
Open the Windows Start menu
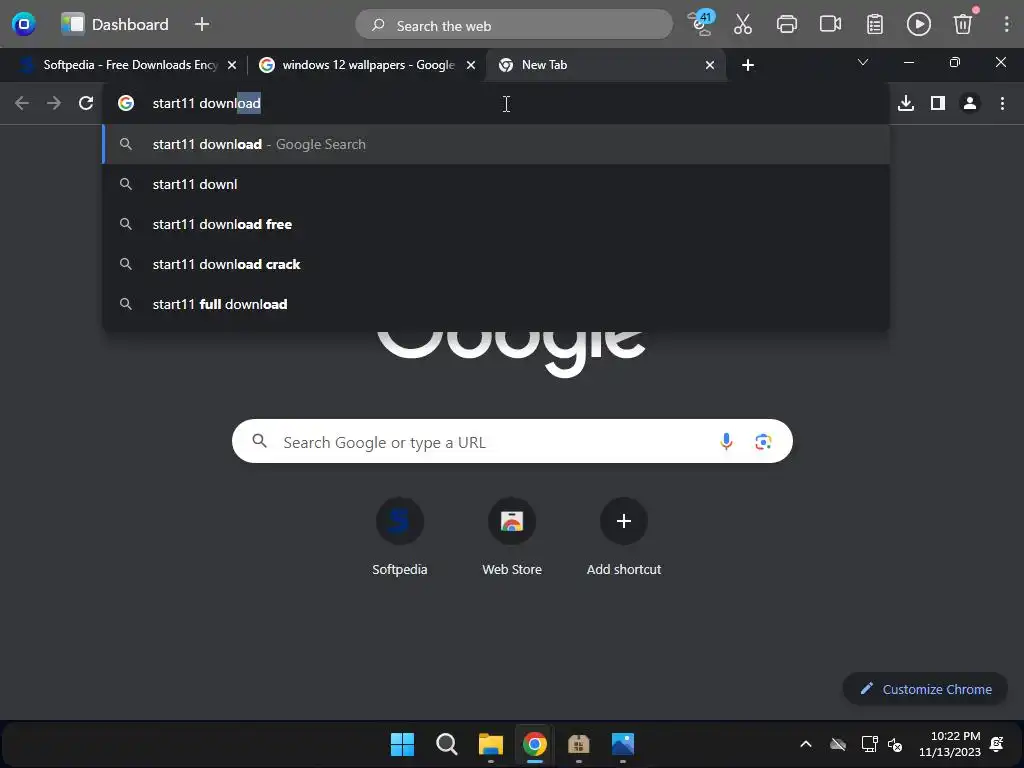pyautogui.click(x=402, y=744)
